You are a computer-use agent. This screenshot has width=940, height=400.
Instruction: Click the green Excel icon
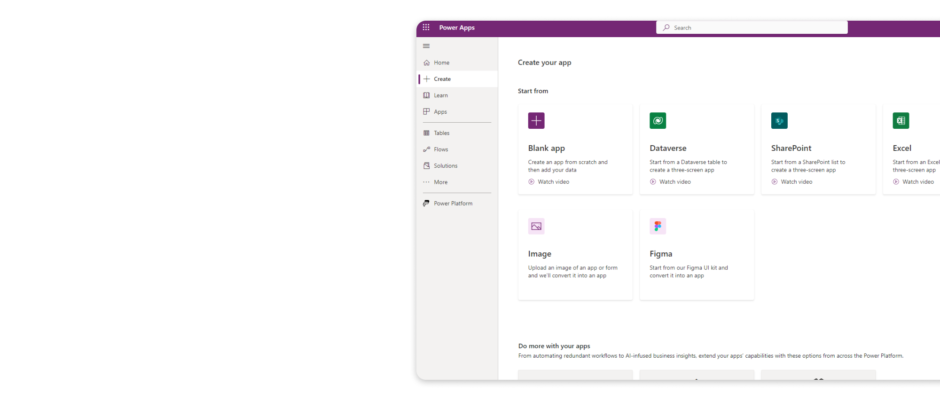(x=900, y=121)
